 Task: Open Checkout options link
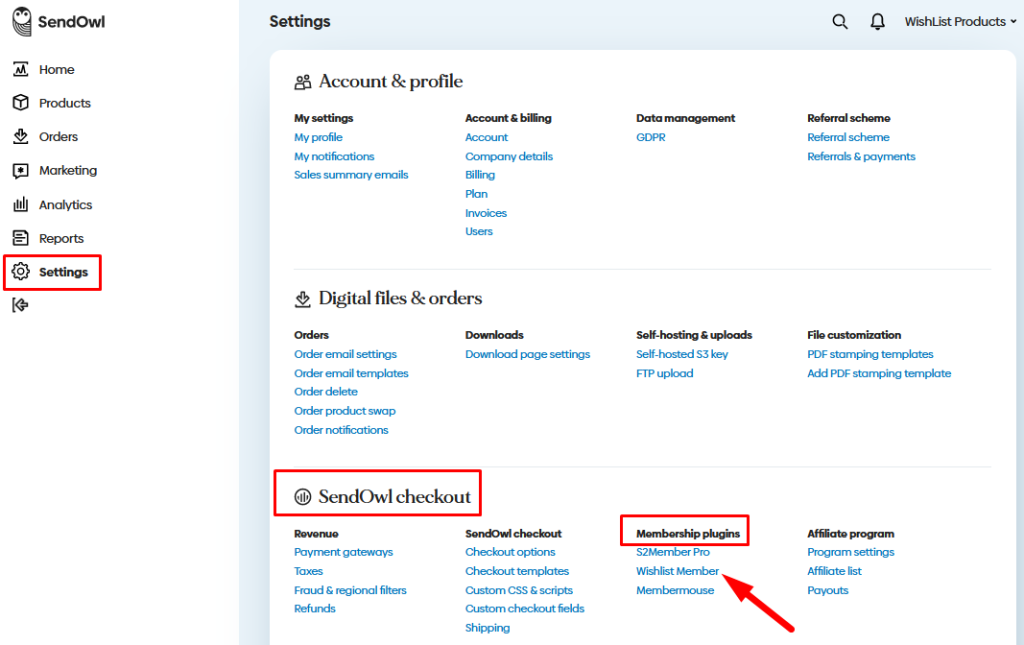pyautogui.click(x=510, y=552)
